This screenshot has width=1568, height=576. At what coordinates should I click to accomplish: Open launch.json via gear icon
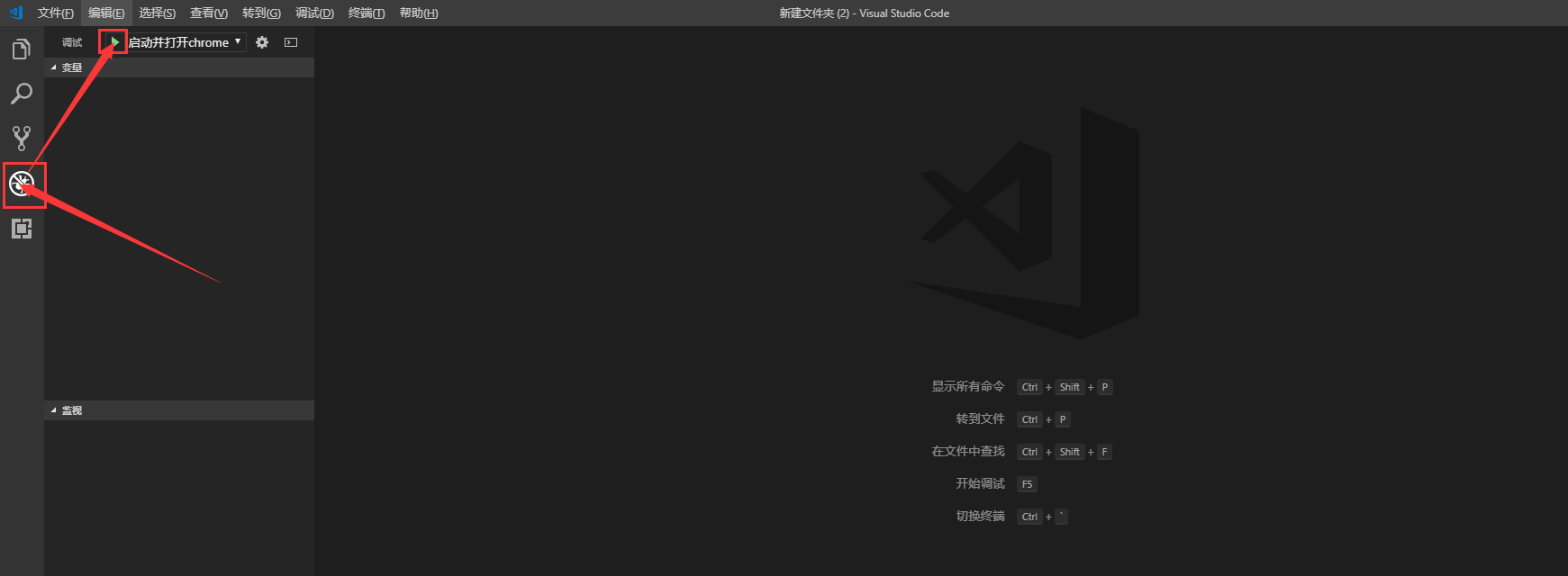coord(262,42)
